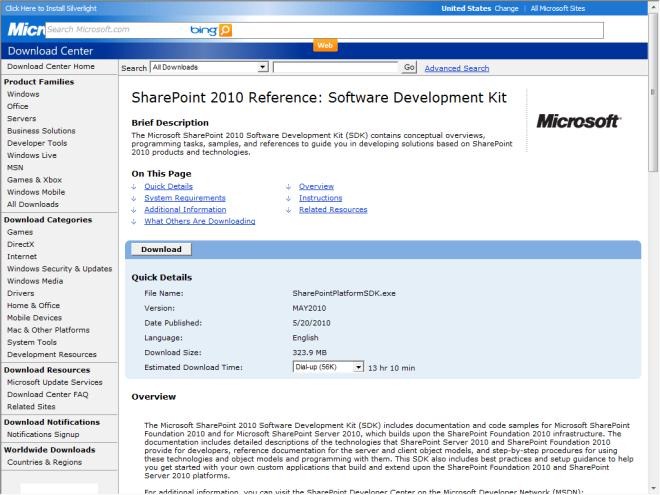Open Windows Live in sidebar
The width and height of the screenshot is (660, 495).
(x=32, y=155)
